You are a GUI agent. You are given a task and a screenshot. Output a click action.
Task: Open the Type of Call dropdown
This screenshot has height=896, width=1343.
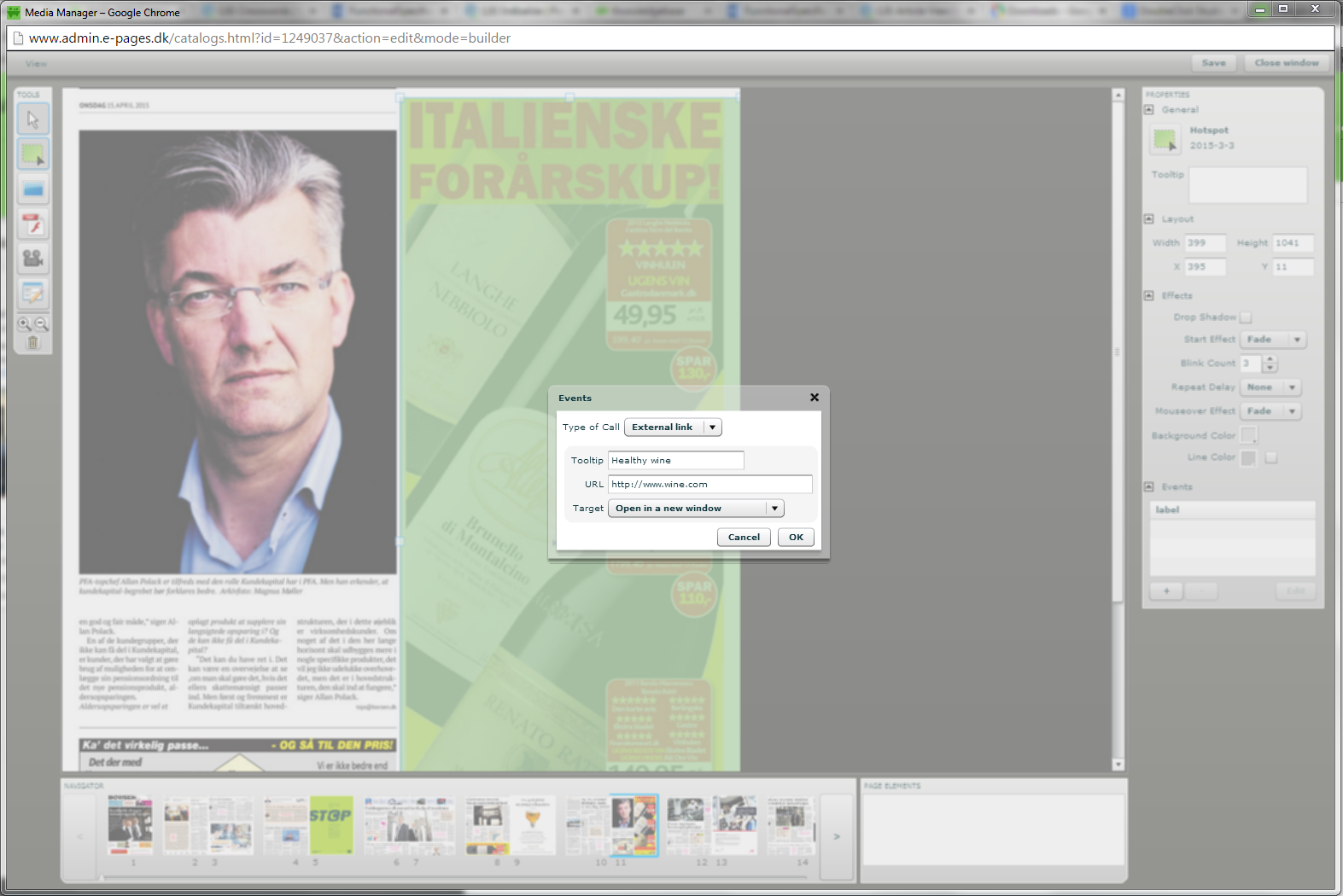click(673, 428)
